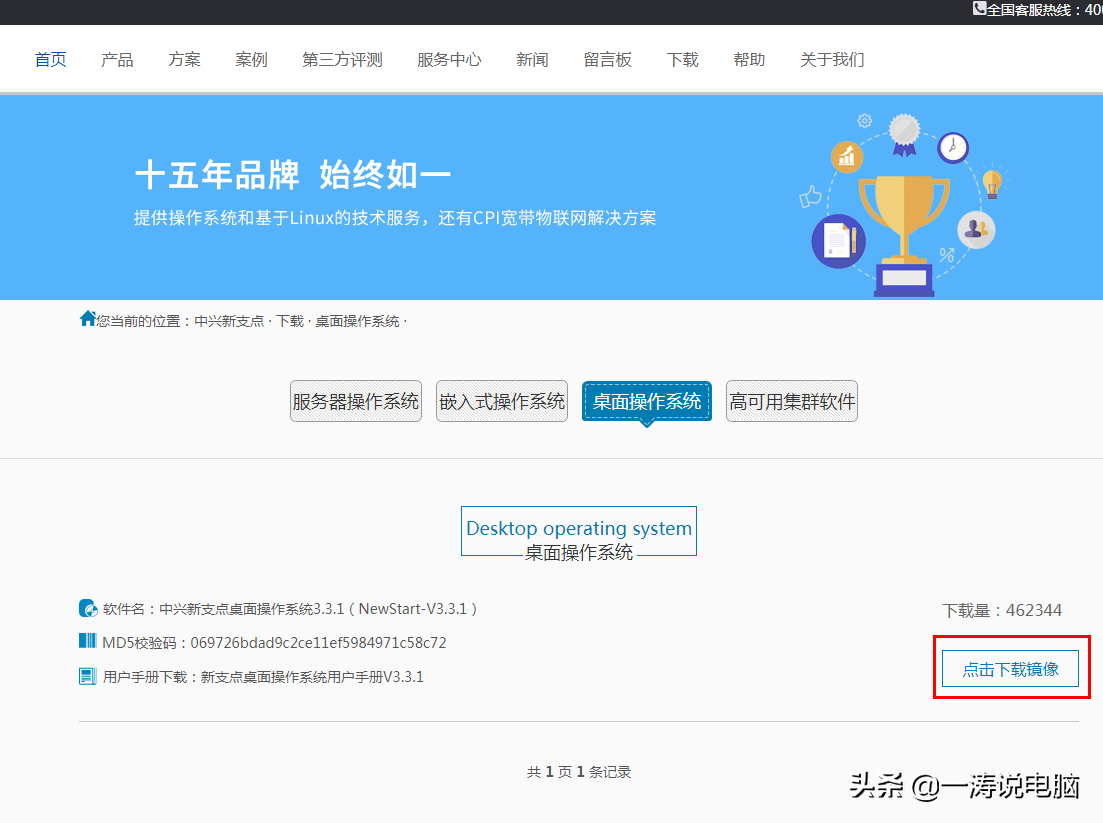
Task: Click the 下载量：462344 text
Action: coord(1002,611)
